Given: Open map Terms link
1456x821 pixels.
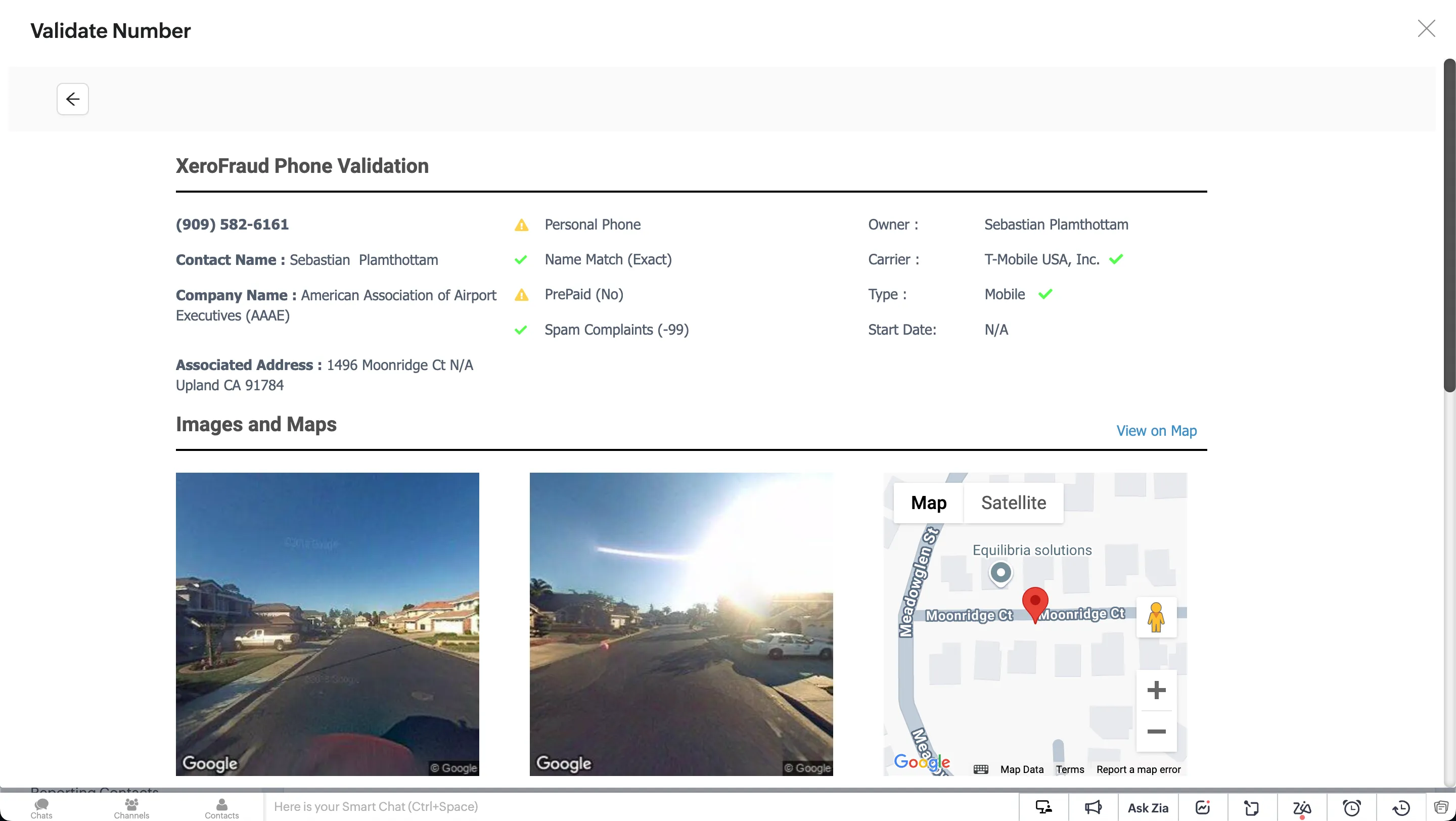Looking at the screenshot, I should 1069,769.
